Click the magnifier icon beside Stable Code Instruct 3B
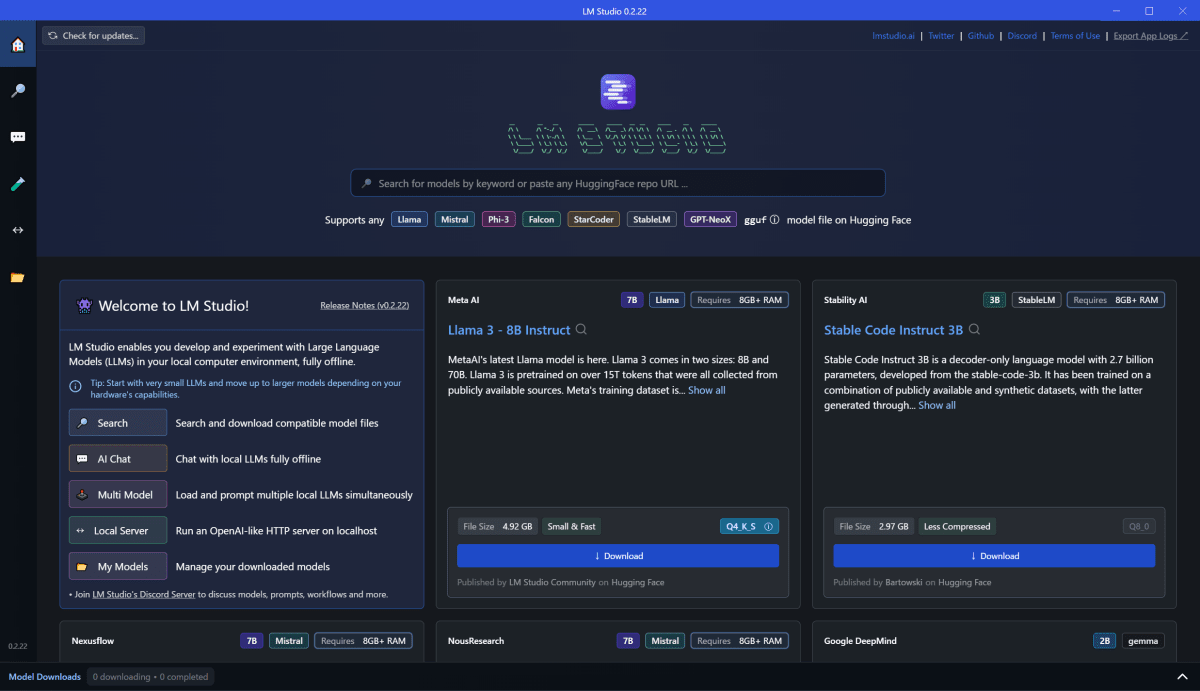 tap(974, 330)
